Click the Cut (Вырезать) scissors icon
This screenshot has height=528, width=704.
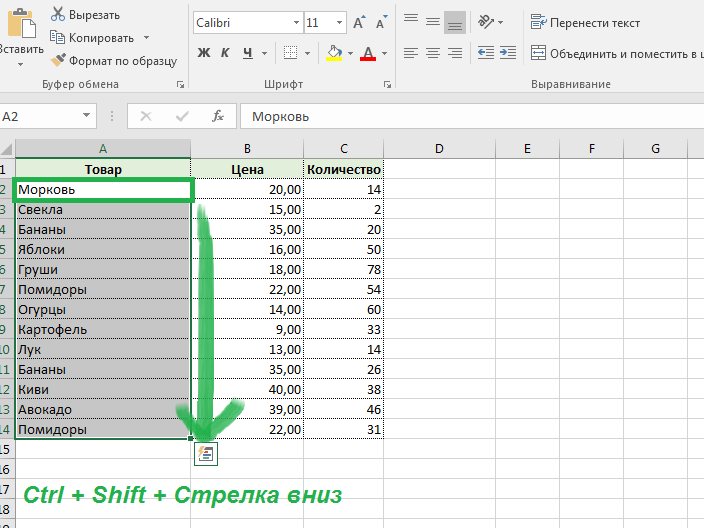tap(57, 14)
